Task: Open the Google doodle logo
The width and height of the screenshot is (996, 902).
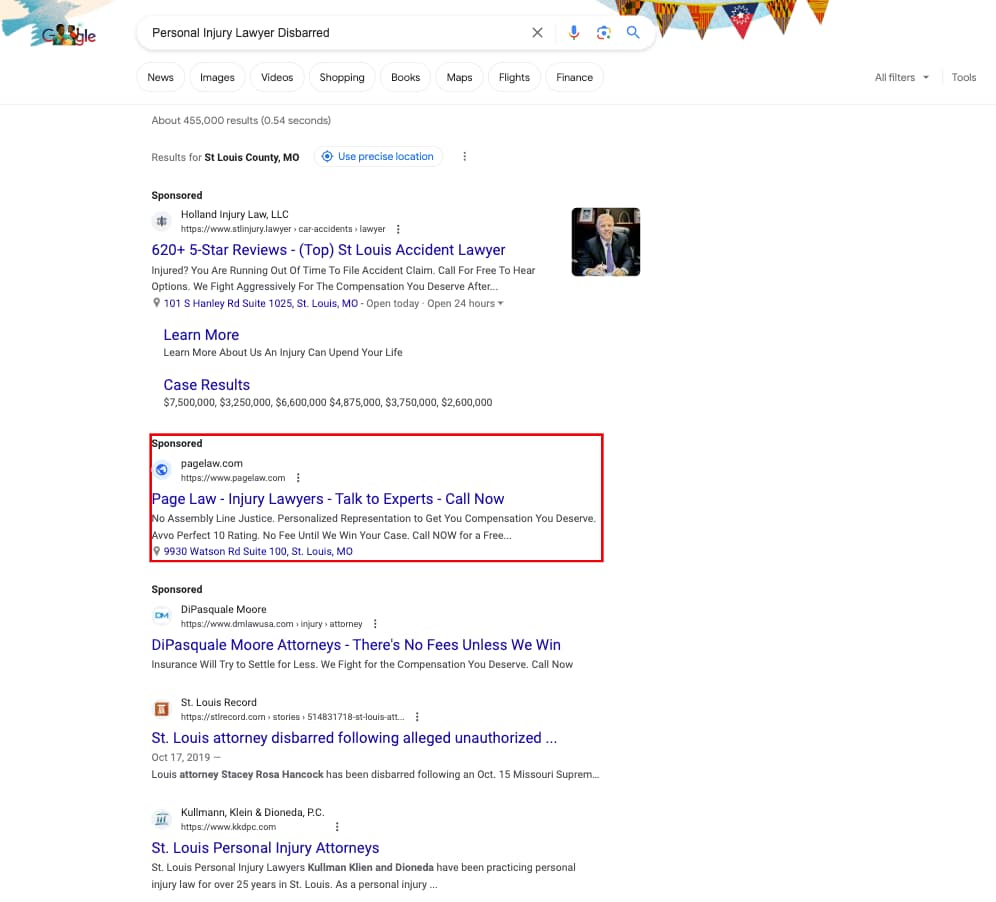Action: (68, 34)
